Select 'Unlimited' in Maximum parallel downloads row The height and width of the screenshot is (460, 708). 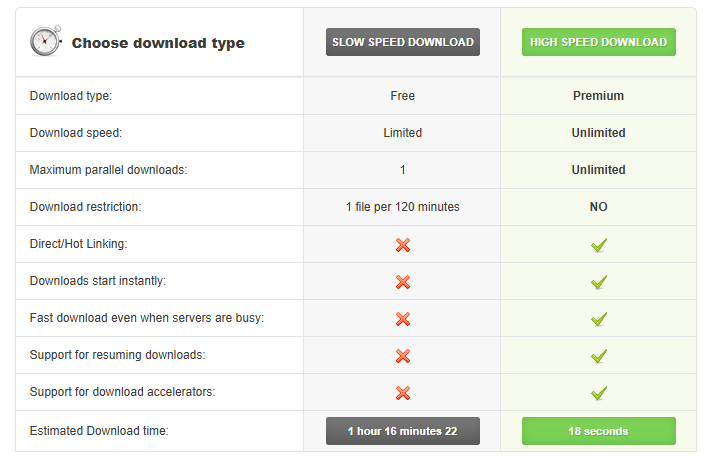click(x=599, y=170)
